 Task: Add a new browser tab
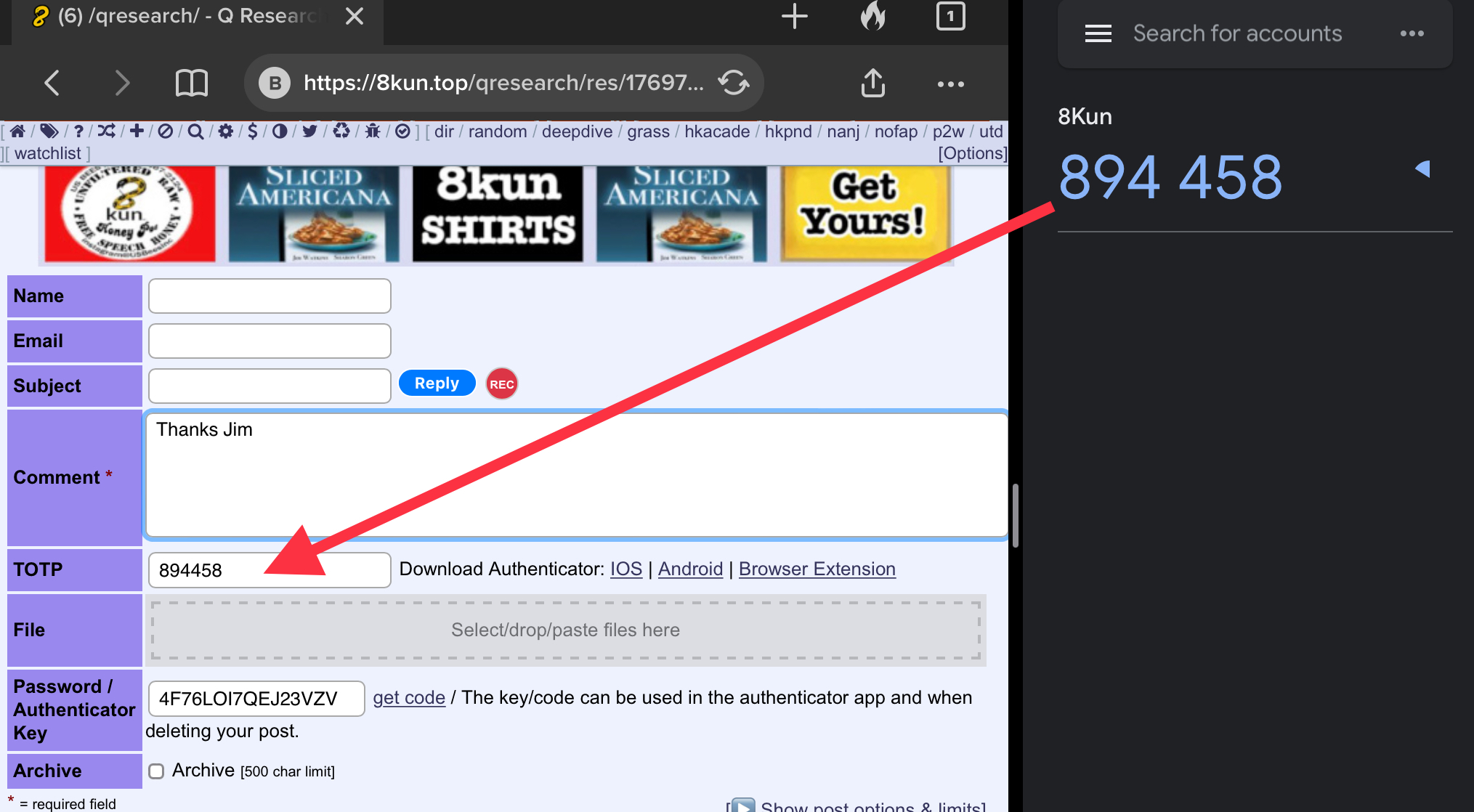coord(795,16)
